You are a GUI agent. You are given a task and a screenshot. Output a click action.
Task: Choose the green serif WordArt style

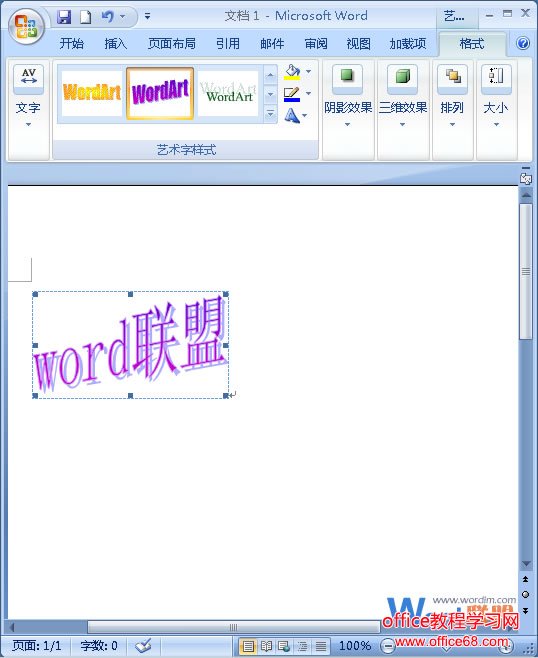pos(228,93)
